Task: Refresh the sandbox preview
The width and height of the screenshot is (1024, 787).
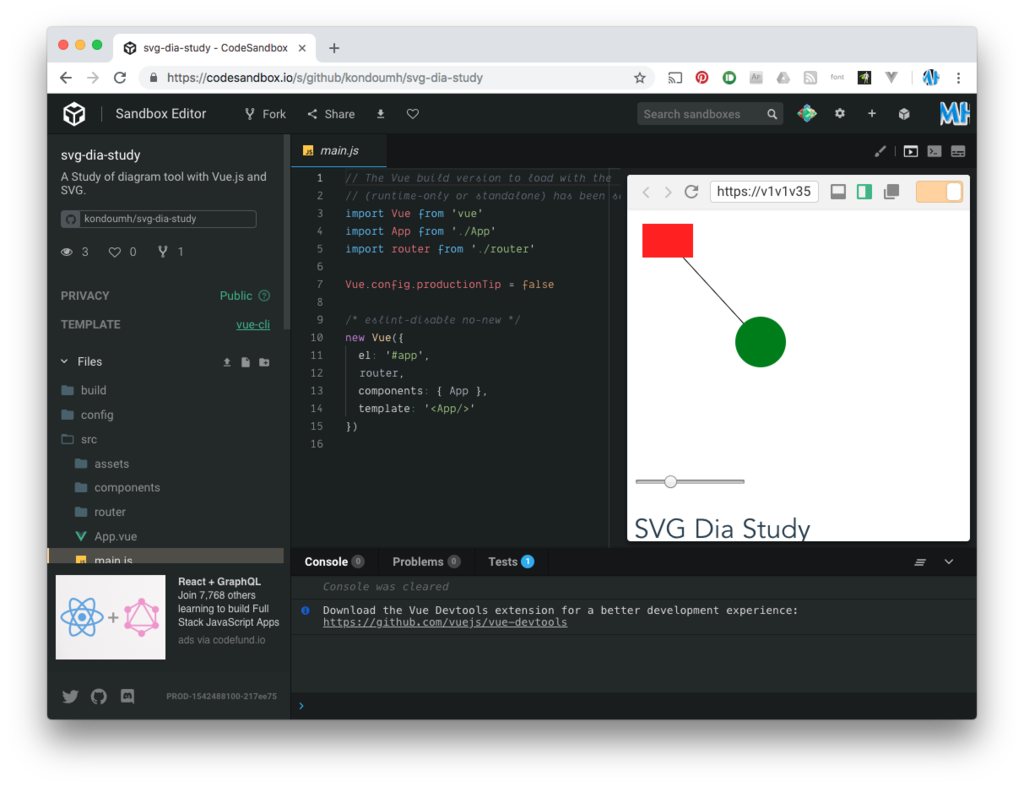Action: click(x=692, y=192)
